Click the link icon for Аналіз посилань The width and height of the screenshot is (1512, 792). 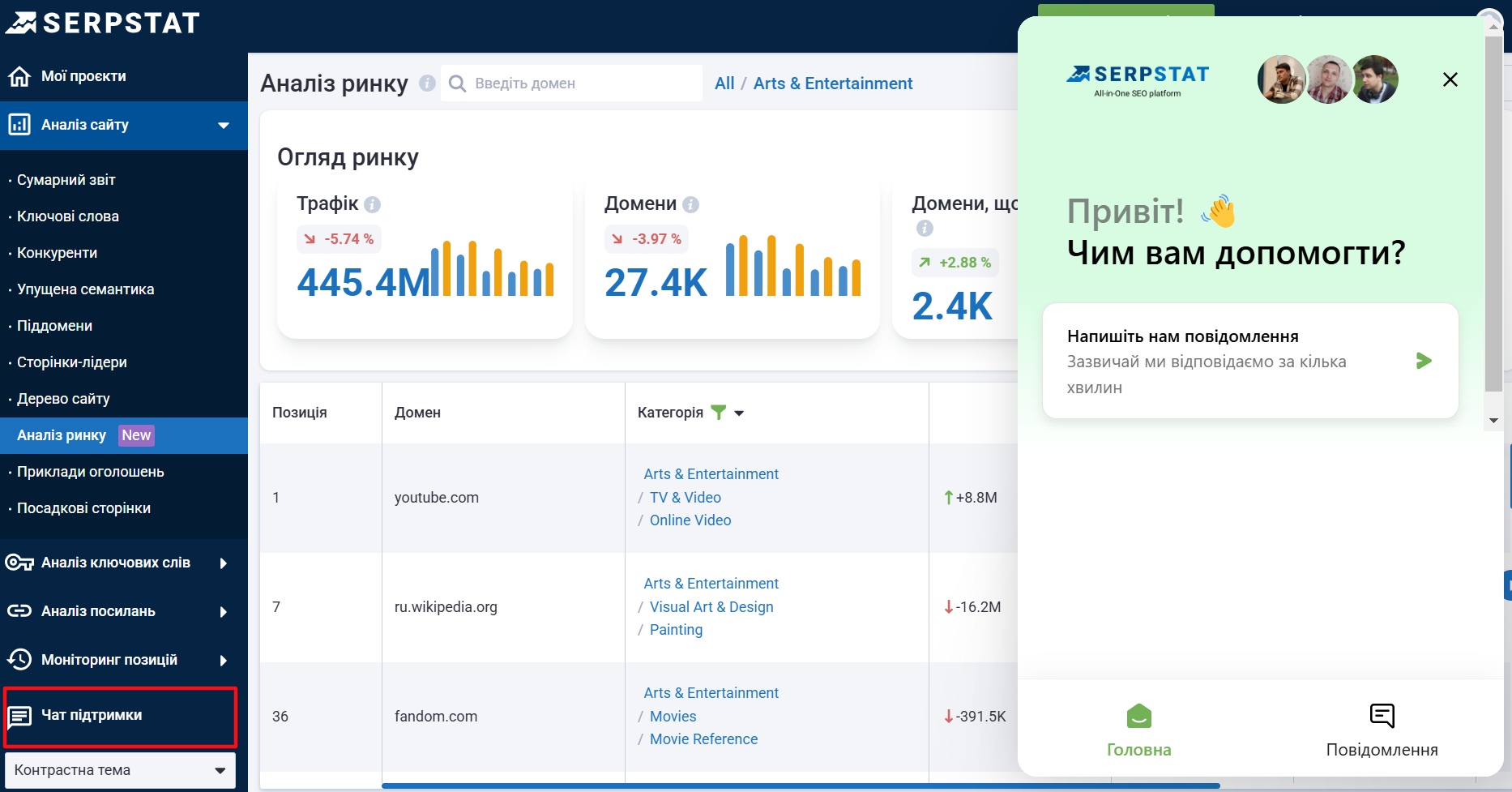coord(19,611)
